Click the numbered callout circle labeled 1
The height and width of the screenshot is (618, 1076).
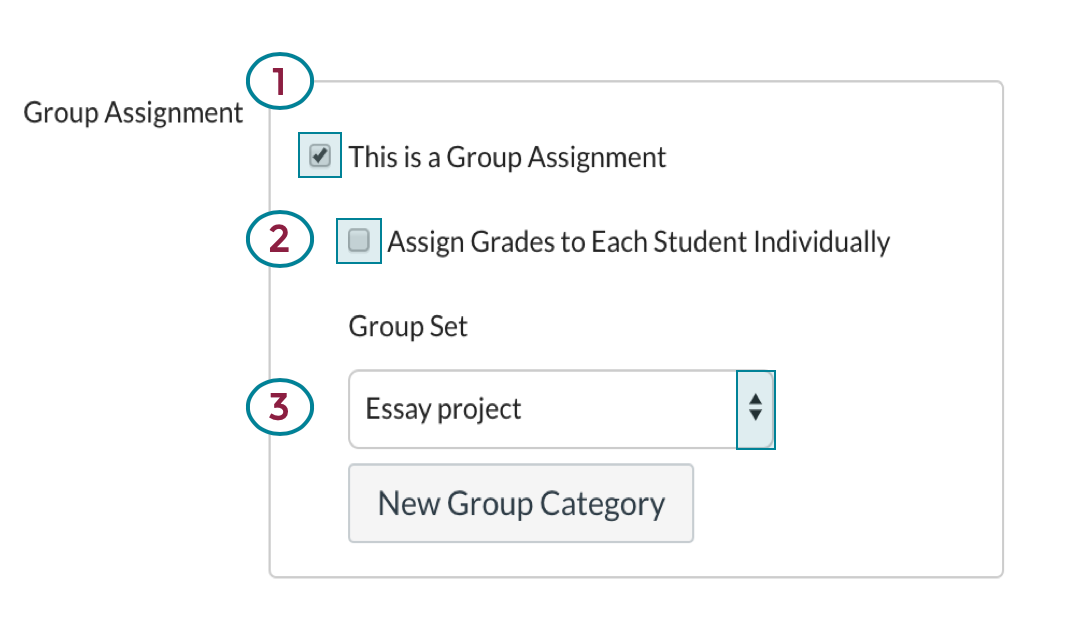280,81
